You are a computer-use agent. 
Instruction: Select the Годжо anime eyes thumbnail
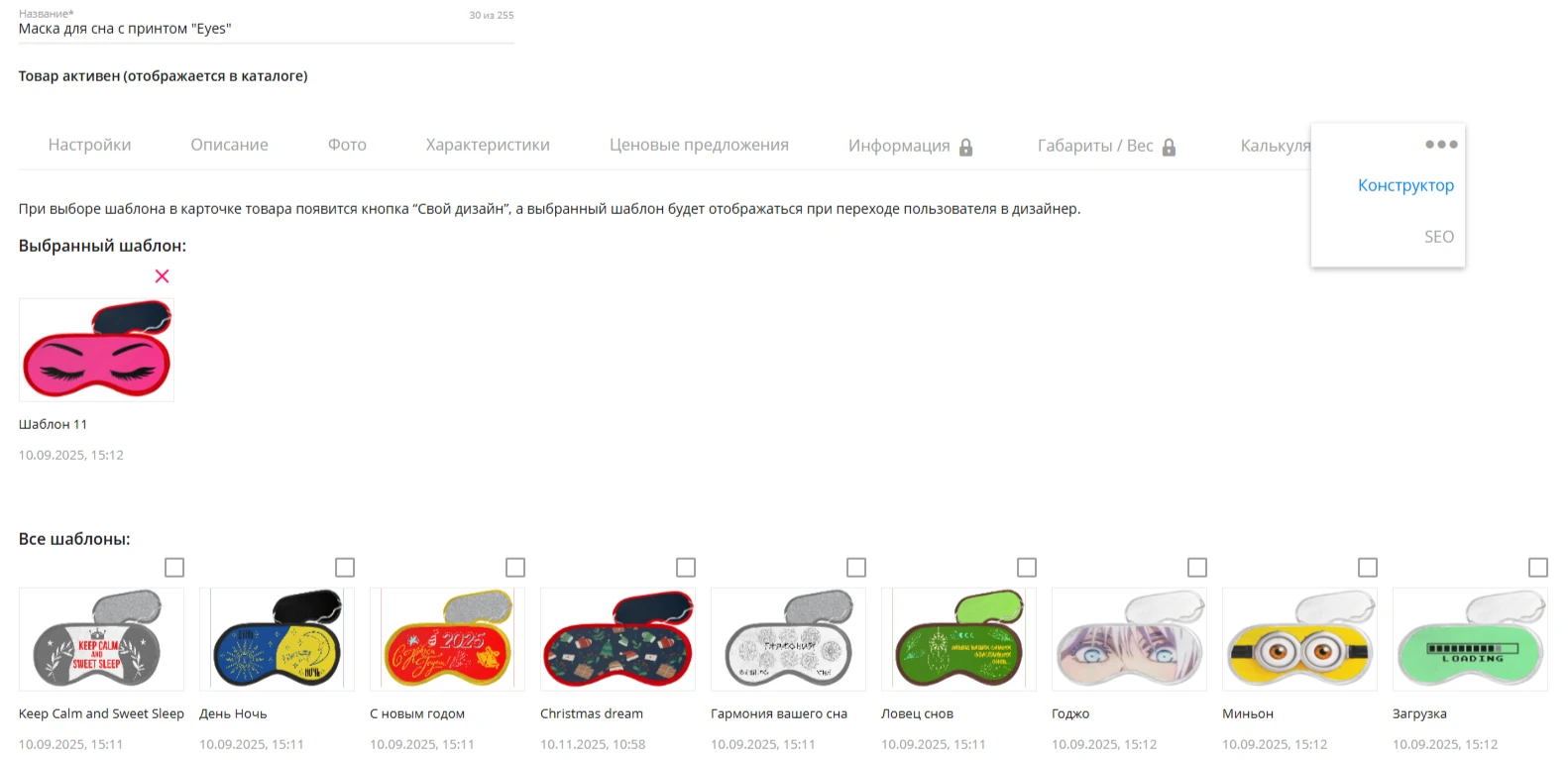pos(1129,639)
